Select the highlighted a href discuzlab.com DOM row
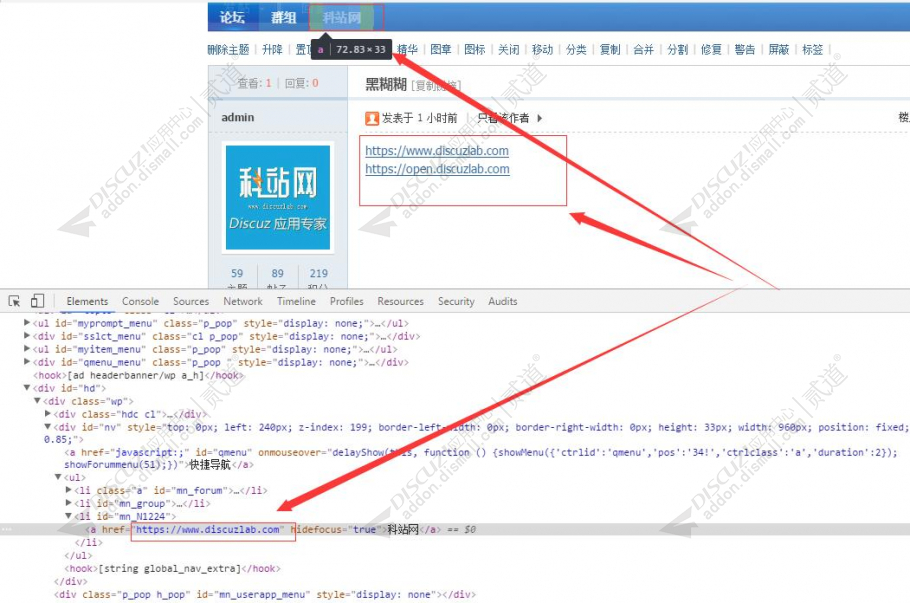The image size is (910, 603). tap(455, 529)
